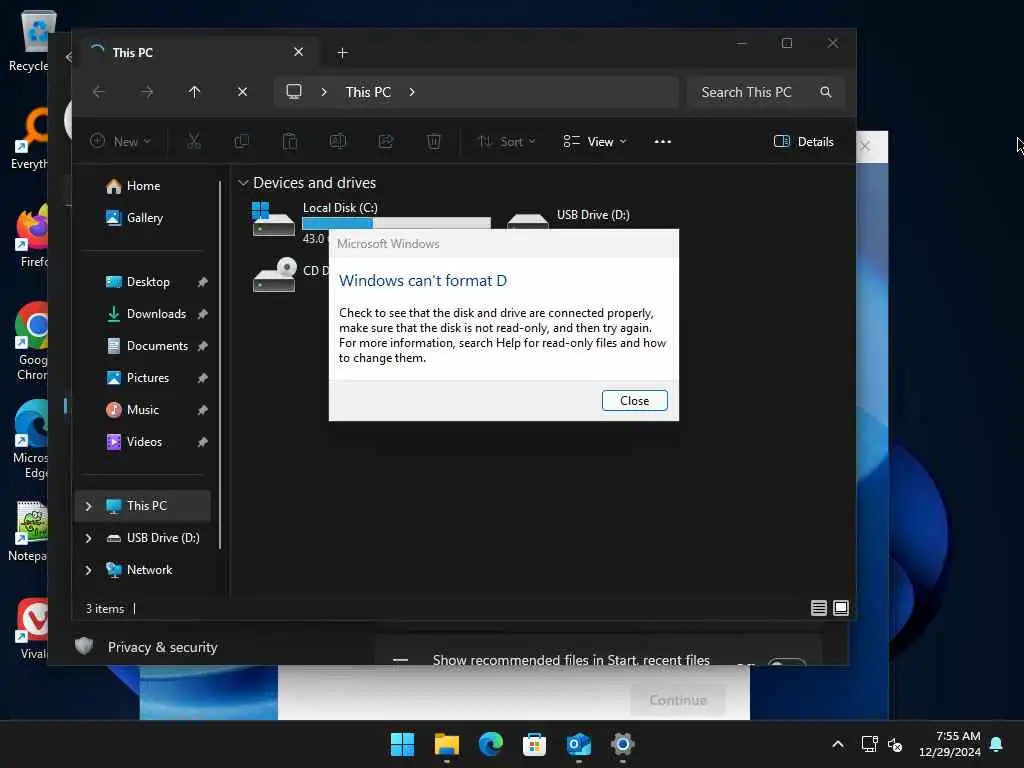Select Network in the navigation pane
The height and width of the screenshot is (768, 1024).
[x=139, y=569]
